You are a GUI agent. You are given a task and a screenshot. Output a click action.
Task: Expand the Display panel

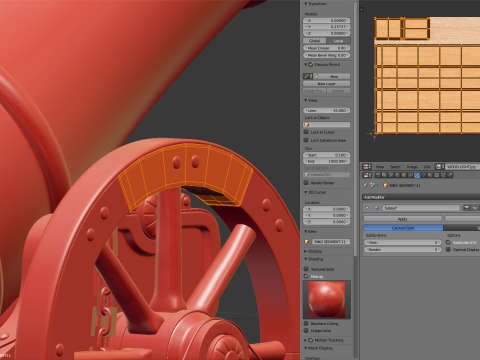click(x=306, y=251)
